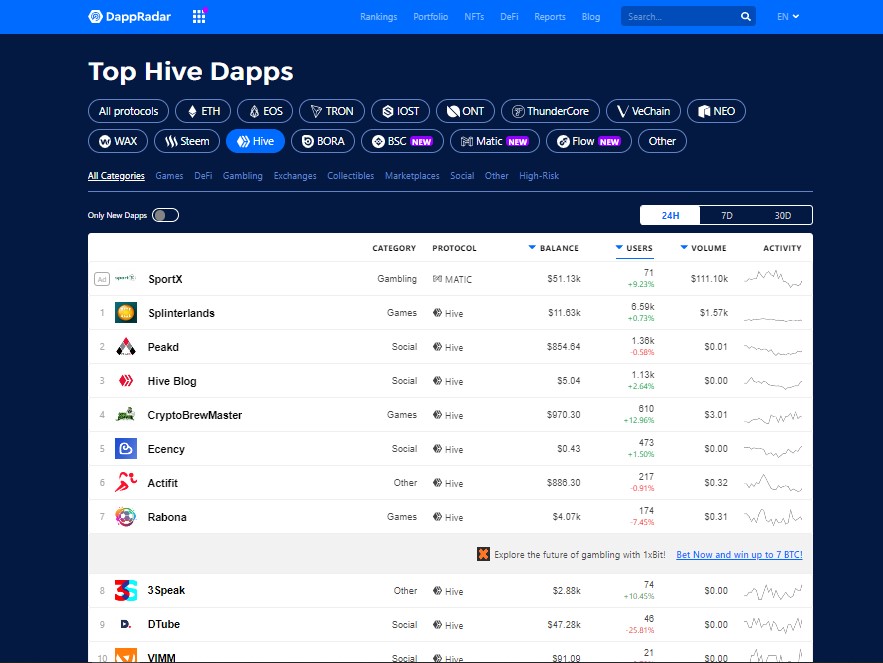Switch to the 24H timeframe
Viewport: 883px width, 663px height.
[670, 215]
